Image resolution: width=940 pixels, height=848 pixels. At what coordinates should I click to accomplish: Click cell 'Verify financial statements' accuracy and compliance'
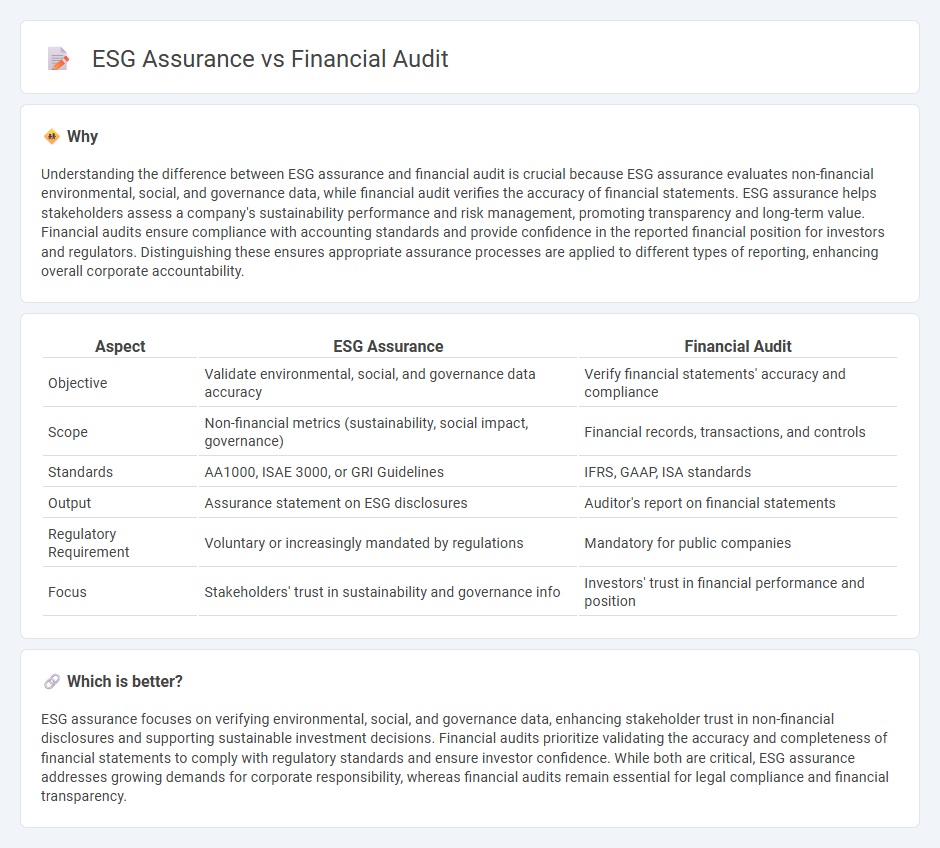[x=738, y=383]
